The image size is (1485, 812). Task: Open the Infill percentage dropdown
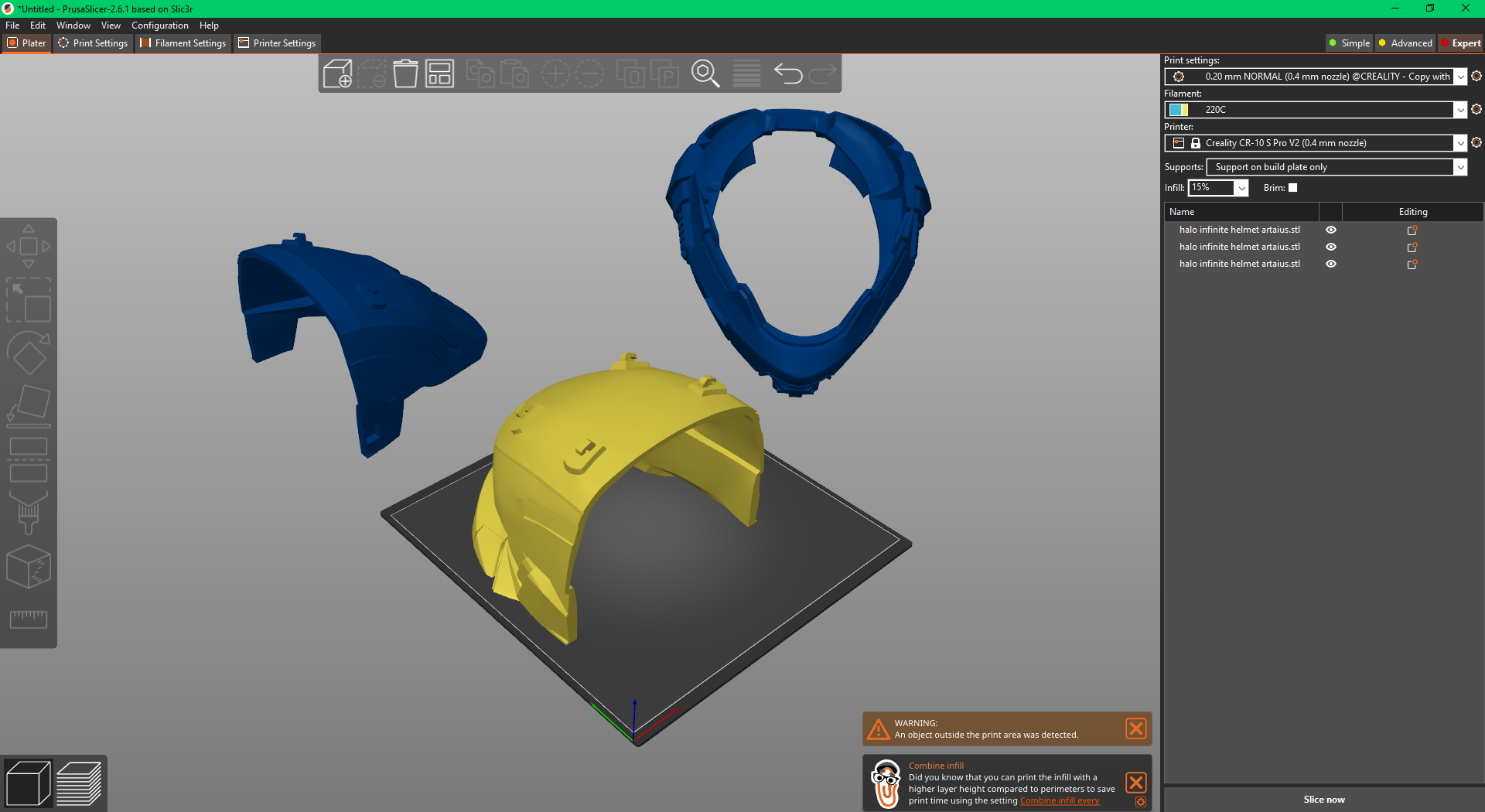[1241, 188]
